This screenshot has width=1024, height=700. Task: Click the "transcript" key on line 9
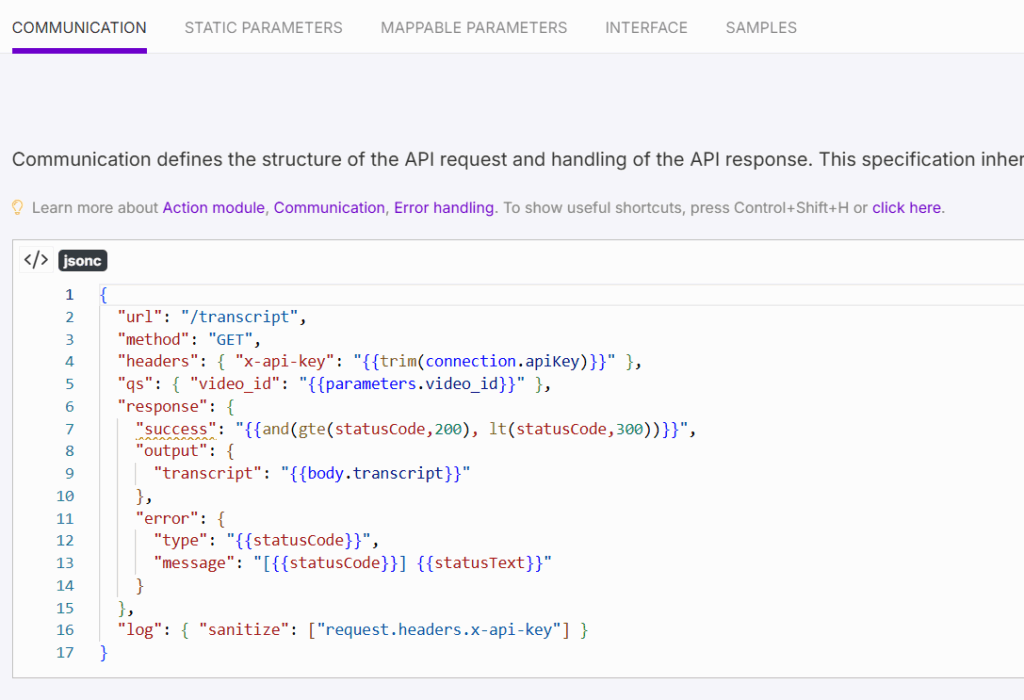pyautogui.click(x=208, y=473)
